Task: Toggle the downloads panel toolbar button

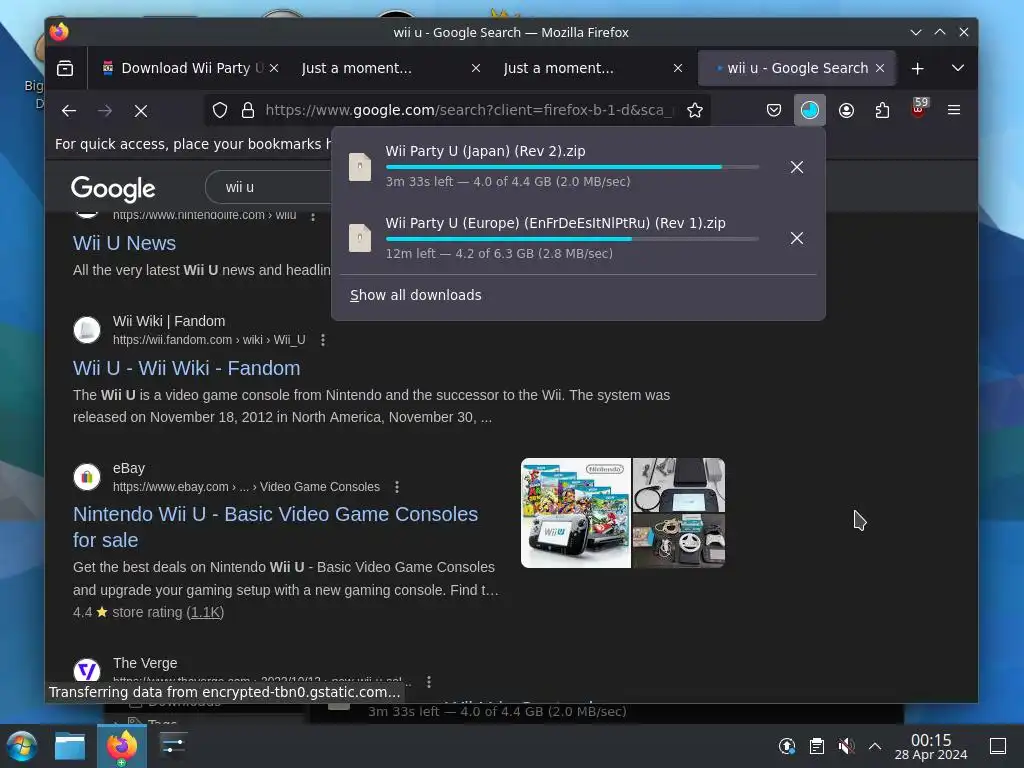Action: [x=810, y=110]
